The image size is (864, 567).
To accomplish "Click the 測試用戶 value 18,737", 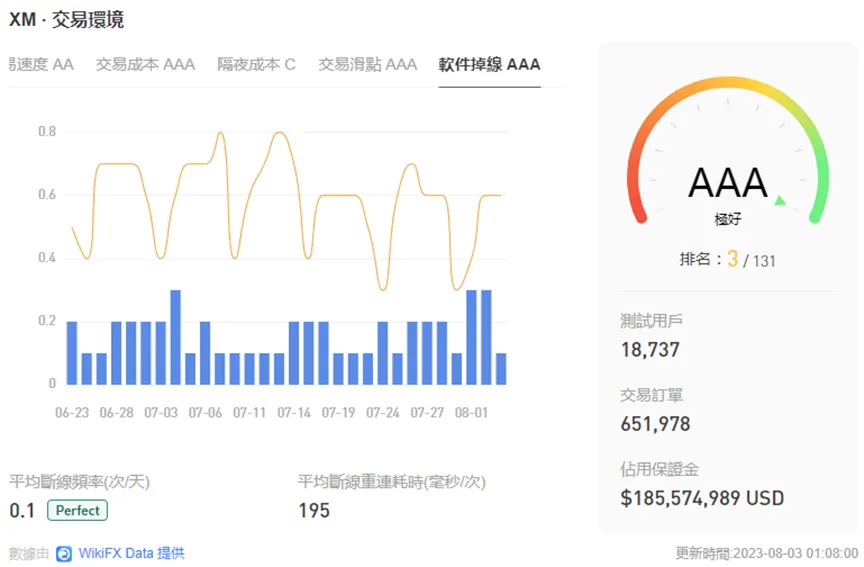I will (650, 350).
